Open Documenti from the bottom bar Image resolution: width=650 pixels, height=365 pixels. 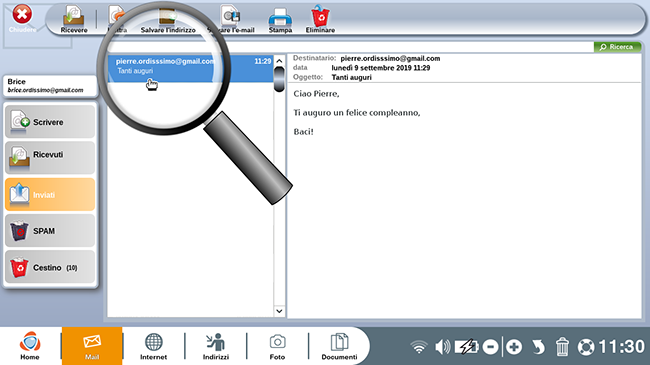tap(339, 346)
